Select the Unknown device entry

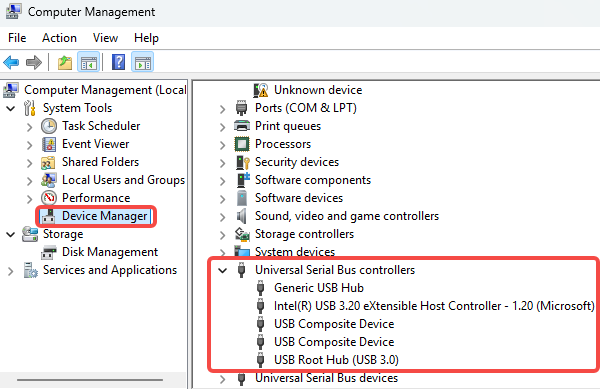point(318,90)
